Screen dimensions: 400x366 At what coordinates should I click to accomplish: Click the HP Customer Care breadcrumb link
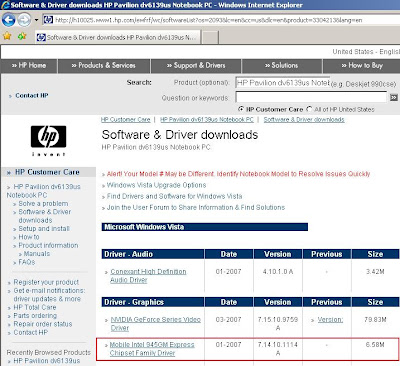pos(126,120)
